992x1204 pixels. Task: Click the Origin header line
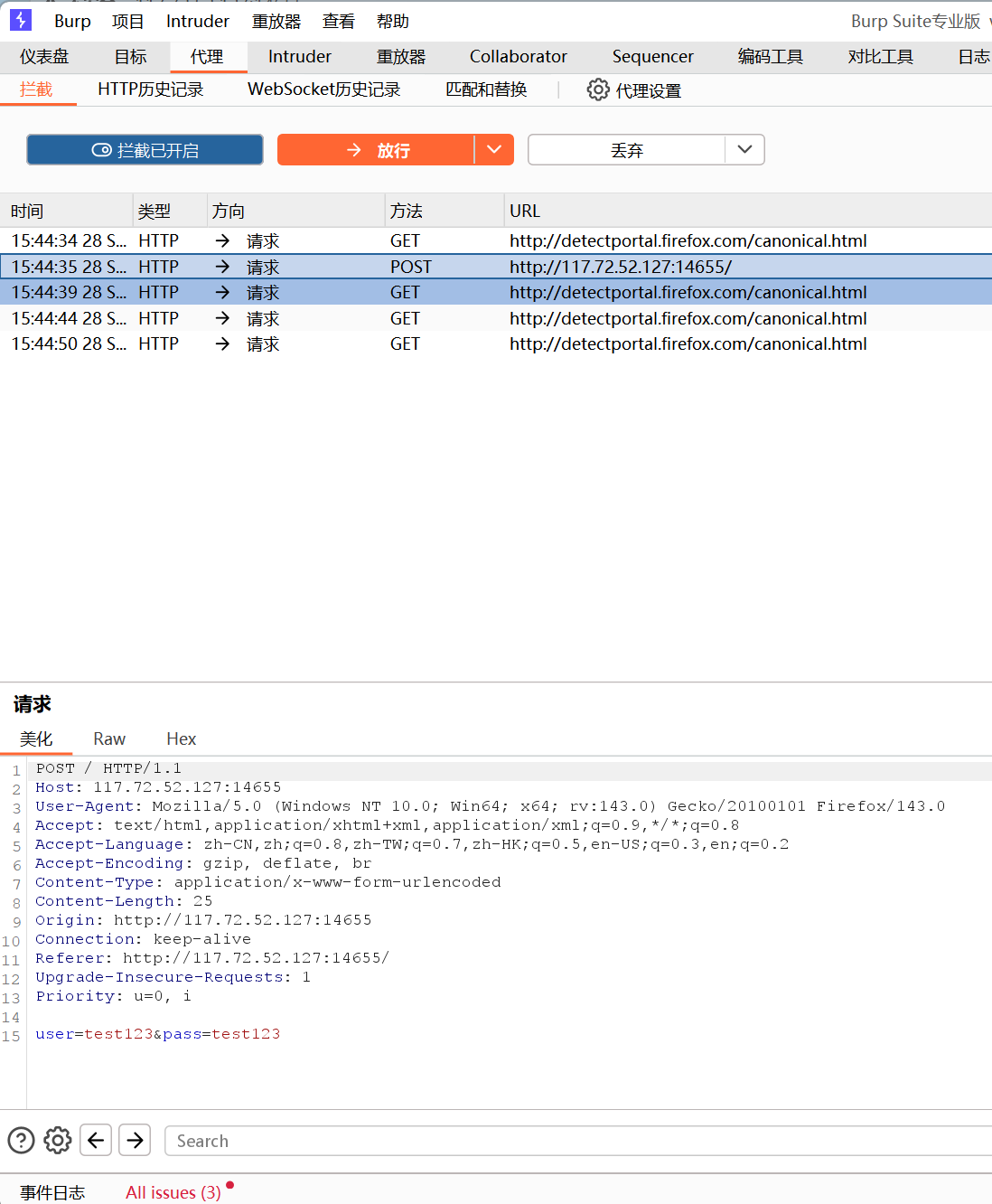pyautogui.click(x=203, y=920)
